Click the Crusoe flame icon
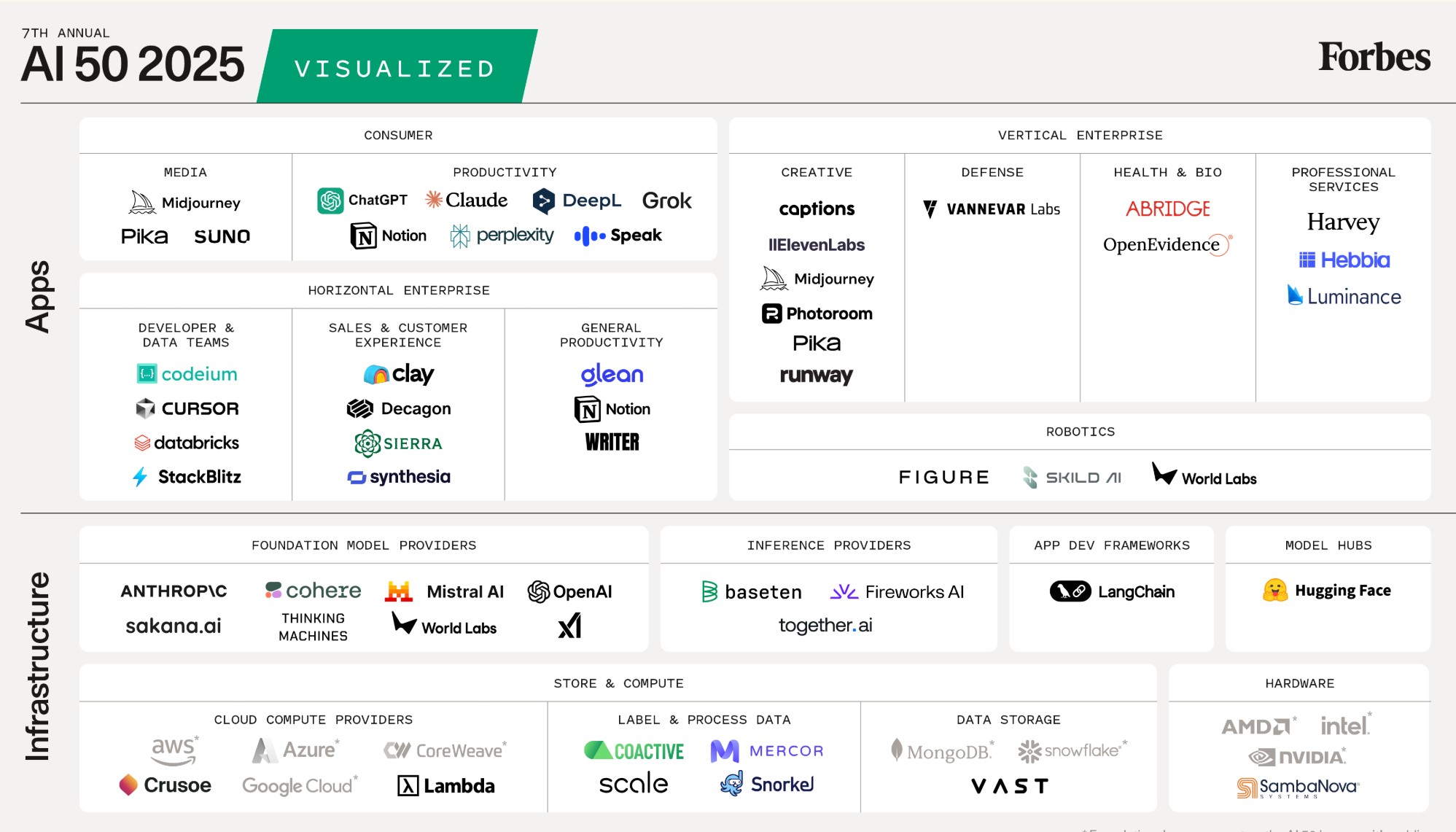1456x832 pixels. 128,785
